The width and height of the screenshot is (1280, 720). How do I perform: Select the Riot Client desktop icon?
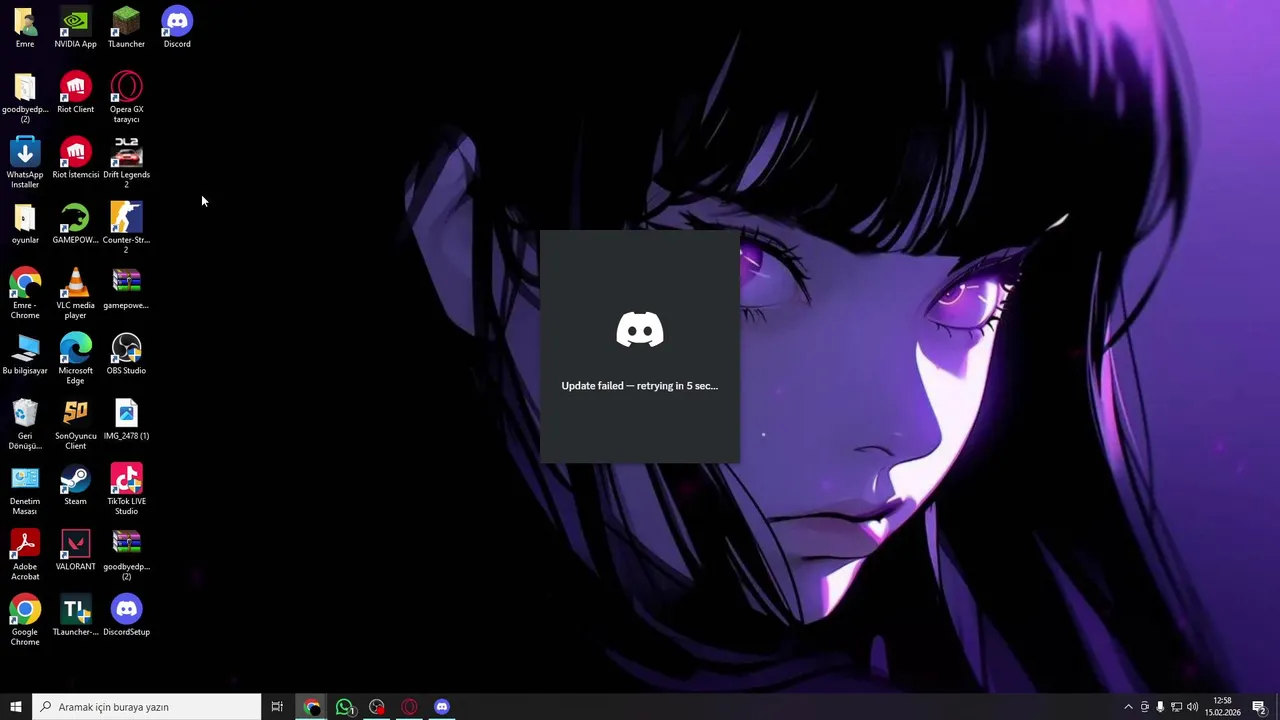75,92
